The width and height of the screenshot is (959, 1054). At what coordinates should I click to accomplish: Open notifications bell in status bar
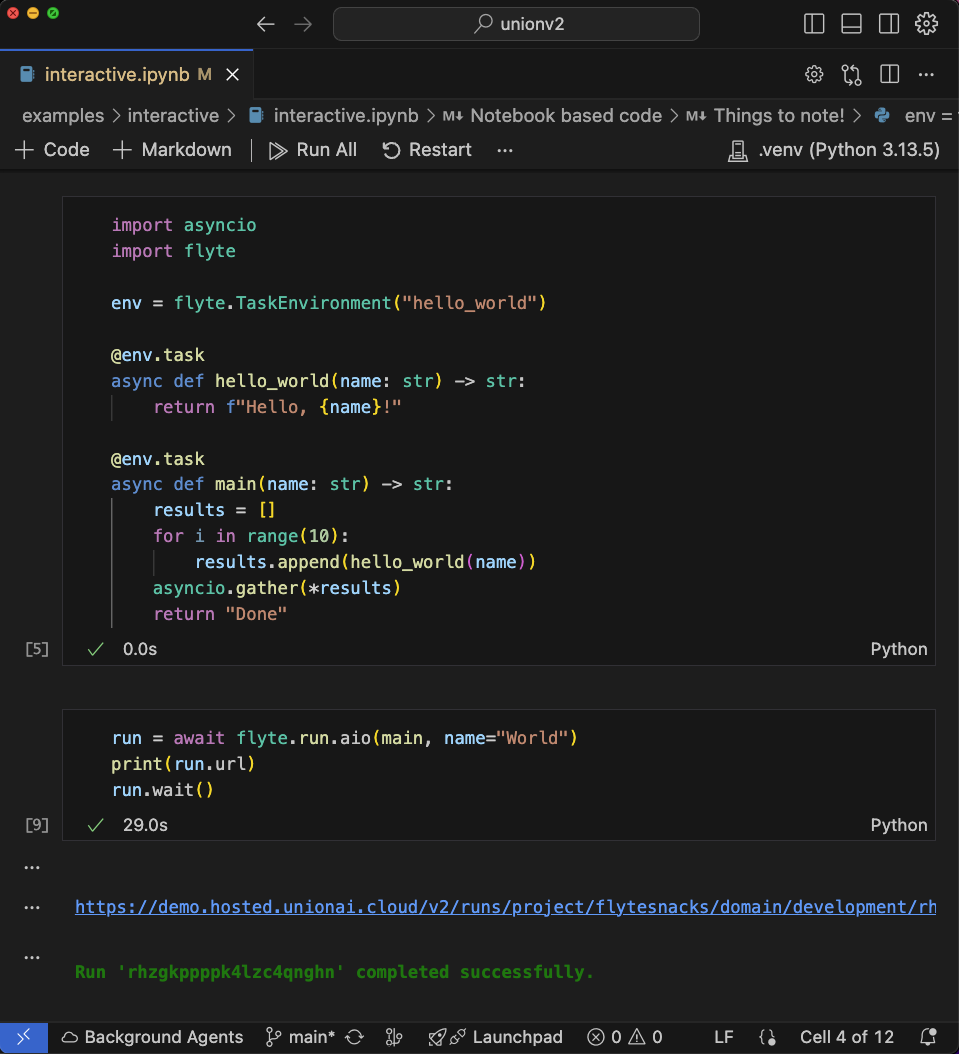pyautogui.click(x=928, y=1037)
